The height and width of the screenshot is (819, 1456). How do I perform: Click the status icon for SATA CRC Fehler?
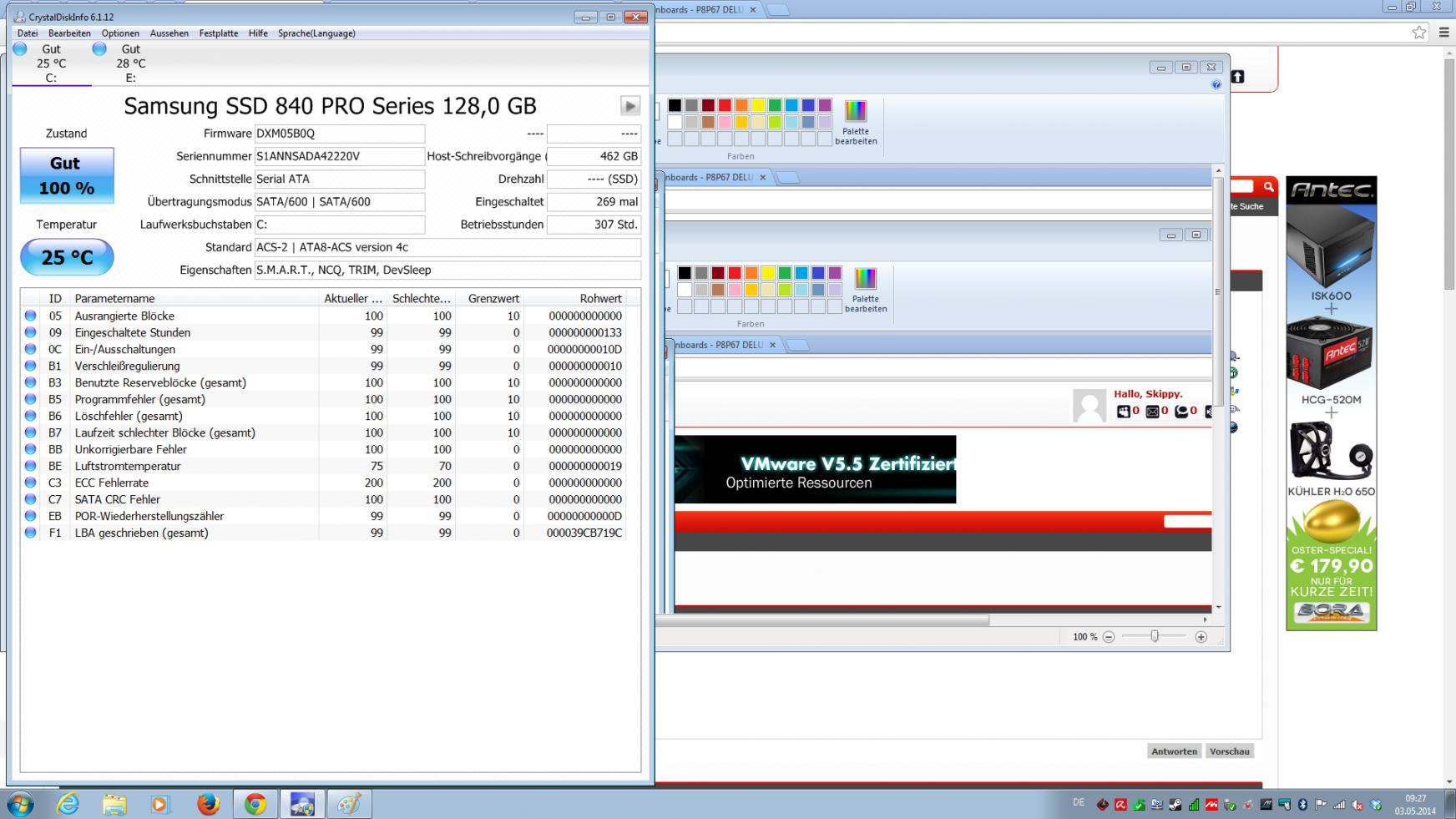[x=31, y=499]
